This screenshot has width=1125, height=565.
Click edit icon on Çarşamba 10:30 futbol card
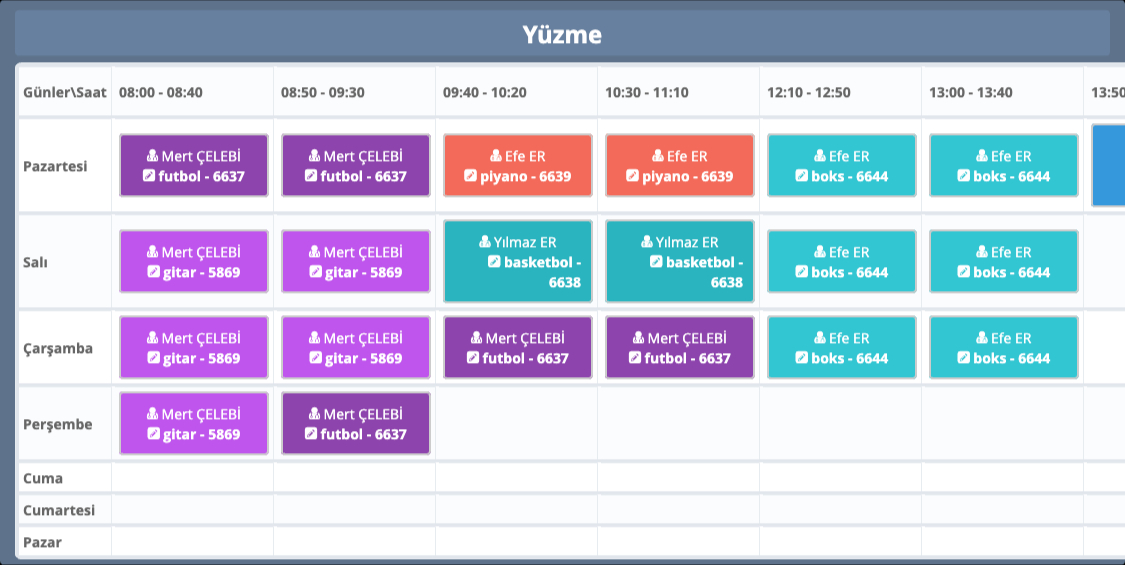[x=636, y=358]
